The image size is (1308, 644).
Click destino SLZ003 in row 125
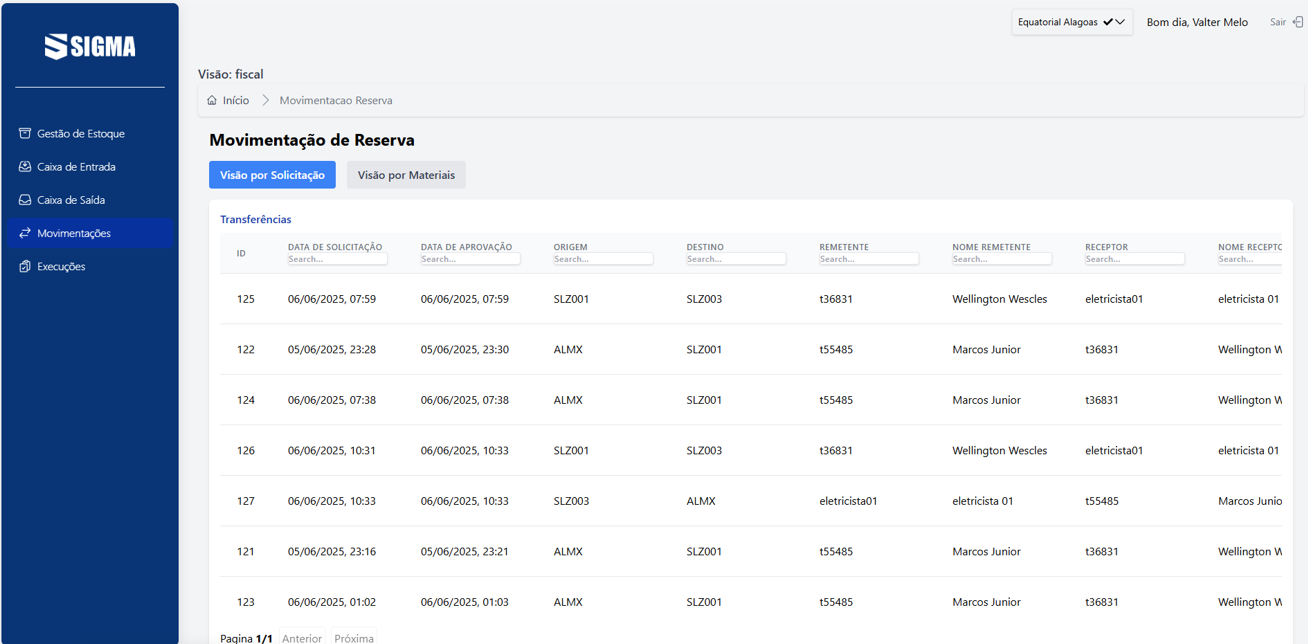coord(705,299)
